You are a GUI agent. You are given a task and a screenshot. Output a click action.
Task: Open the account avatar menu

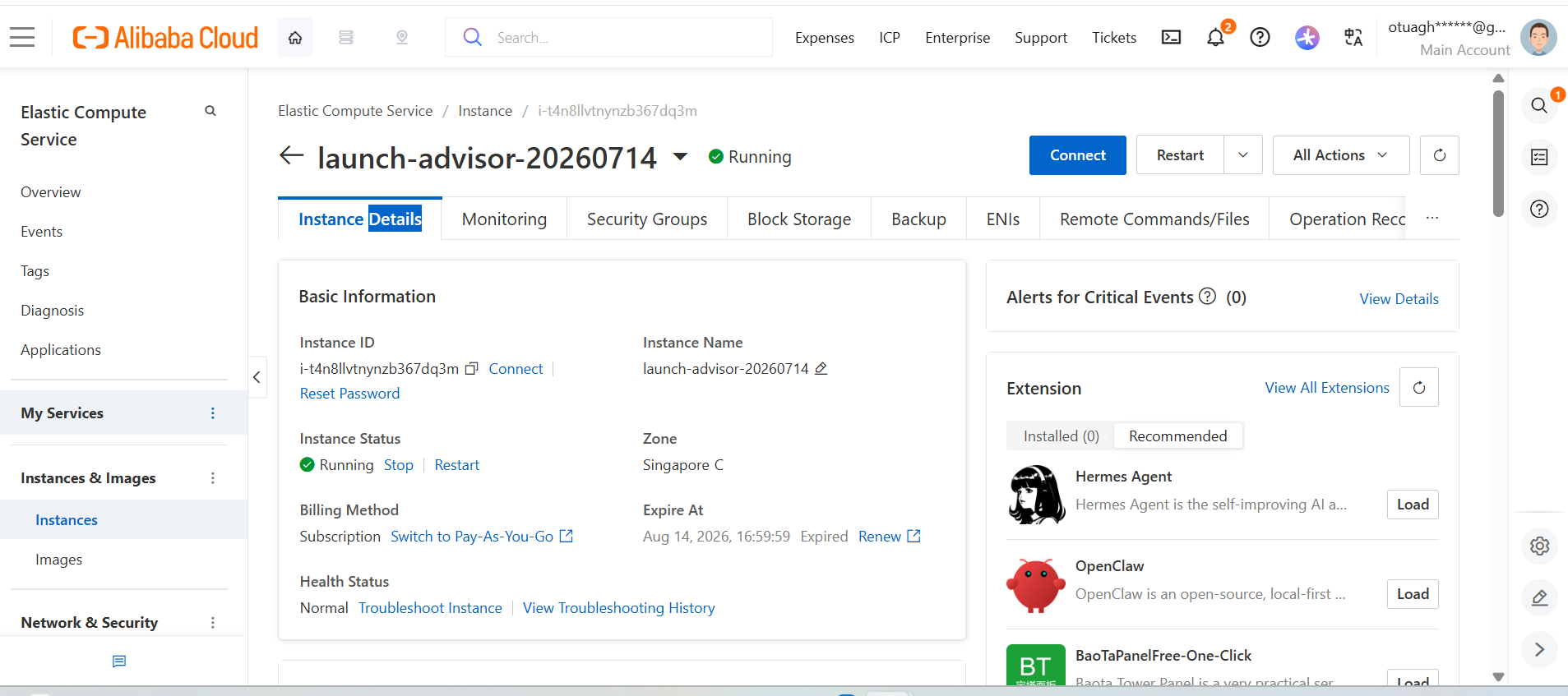point(1538,38)
